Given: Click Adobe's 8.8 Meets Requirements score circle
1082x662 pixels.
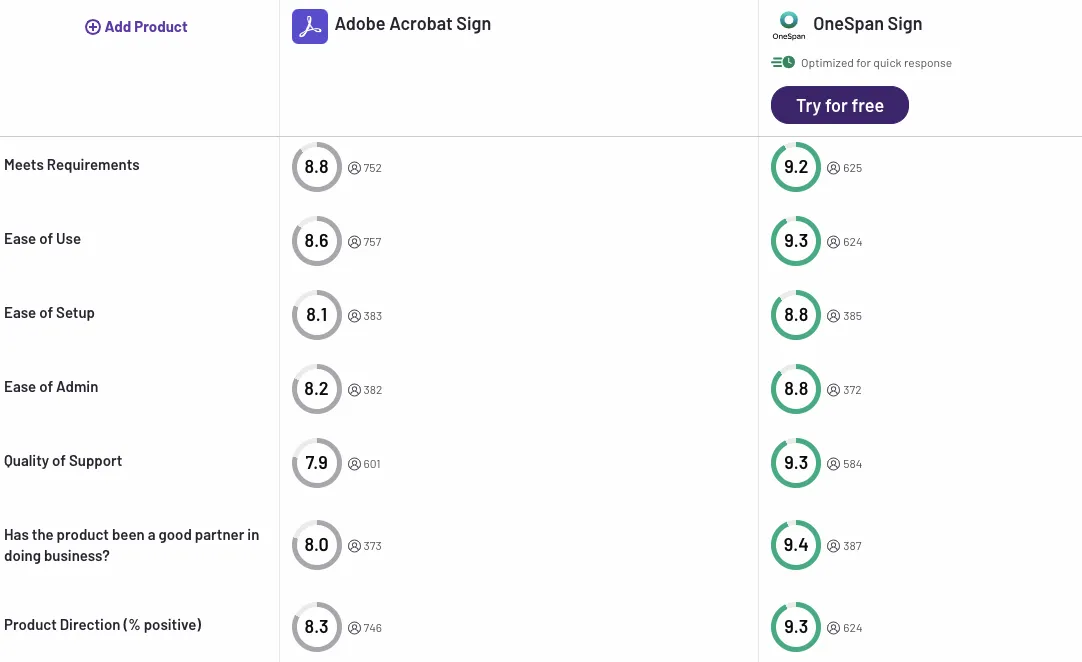Looking at the screenshot, I should click(x=316, y=167).
